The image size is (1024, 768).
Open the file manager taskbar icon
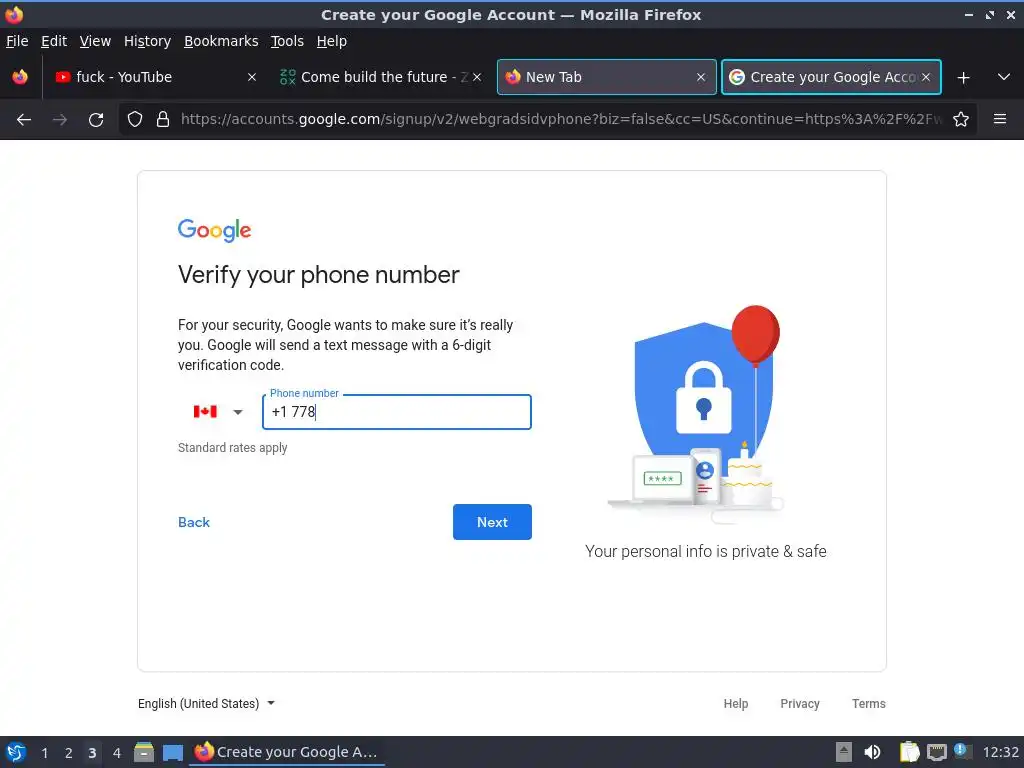144,752
